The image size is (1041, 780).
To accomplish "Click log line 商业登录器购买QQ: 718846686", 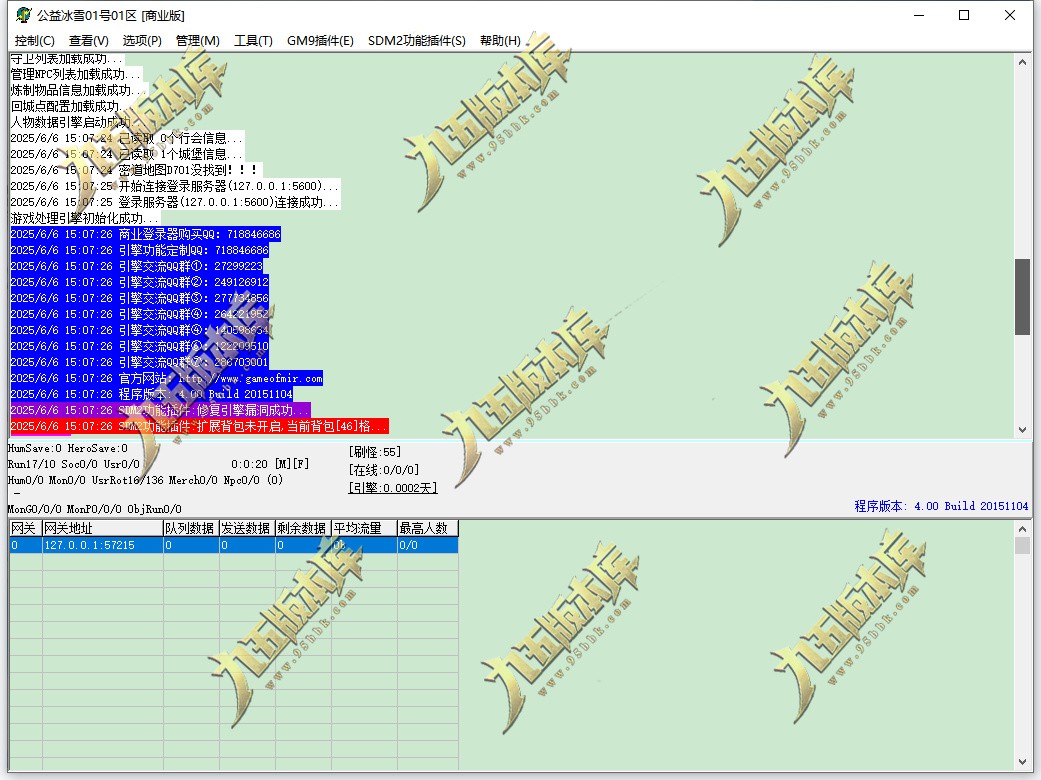I will (x=145, y=234).
